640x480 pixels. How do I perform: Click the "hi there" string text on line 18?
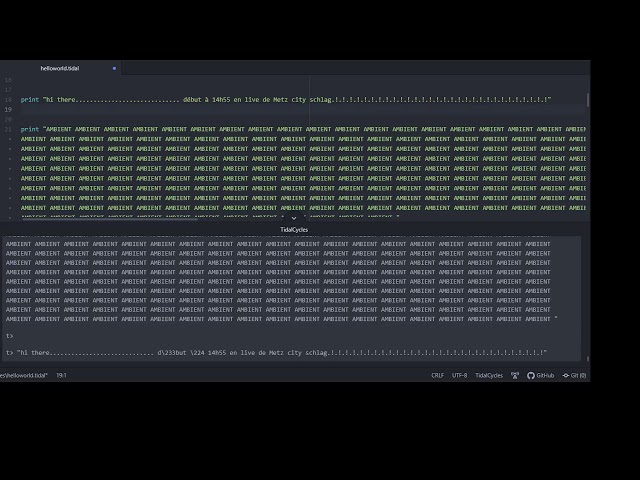point(59,100)
